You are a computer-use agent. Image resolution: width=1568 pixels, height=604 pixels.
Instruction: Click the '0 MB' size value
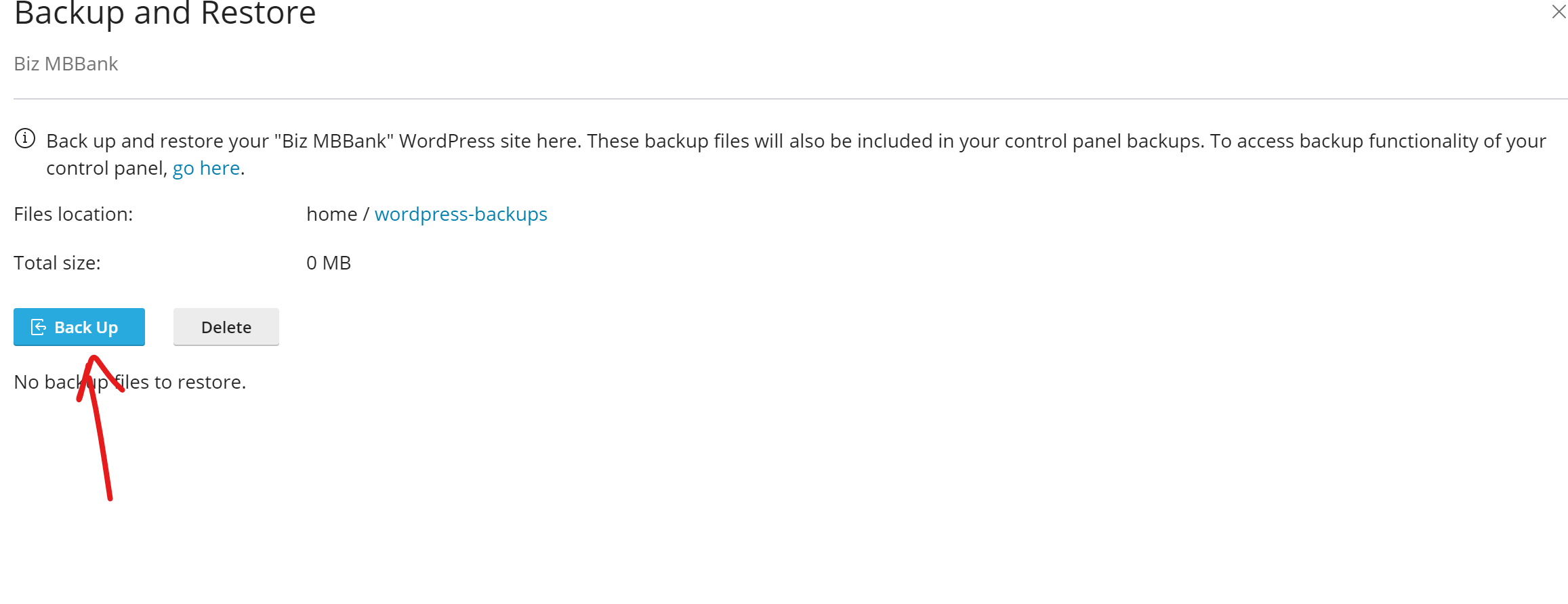(329, 263)
